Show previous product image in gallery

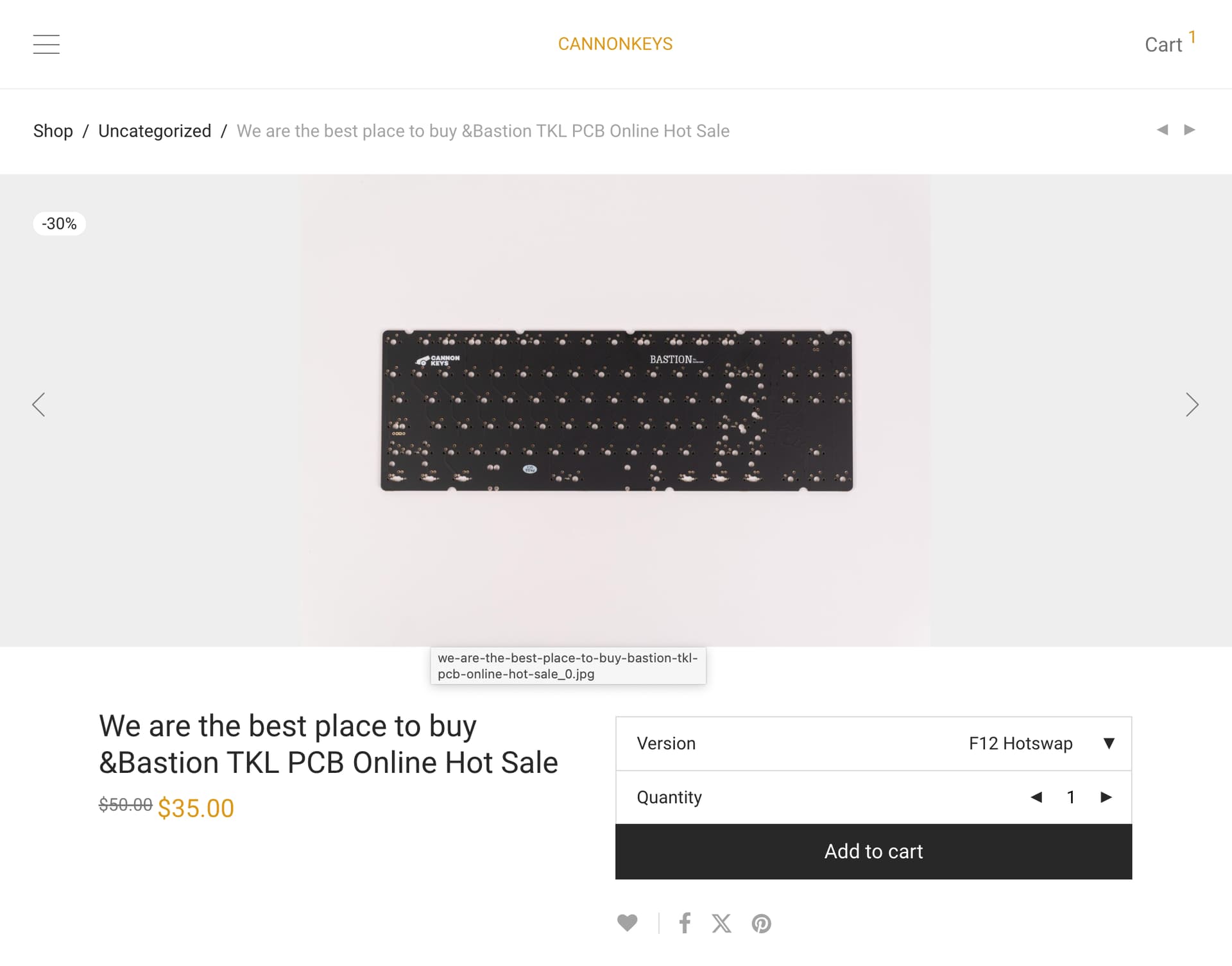click(39, 405)
